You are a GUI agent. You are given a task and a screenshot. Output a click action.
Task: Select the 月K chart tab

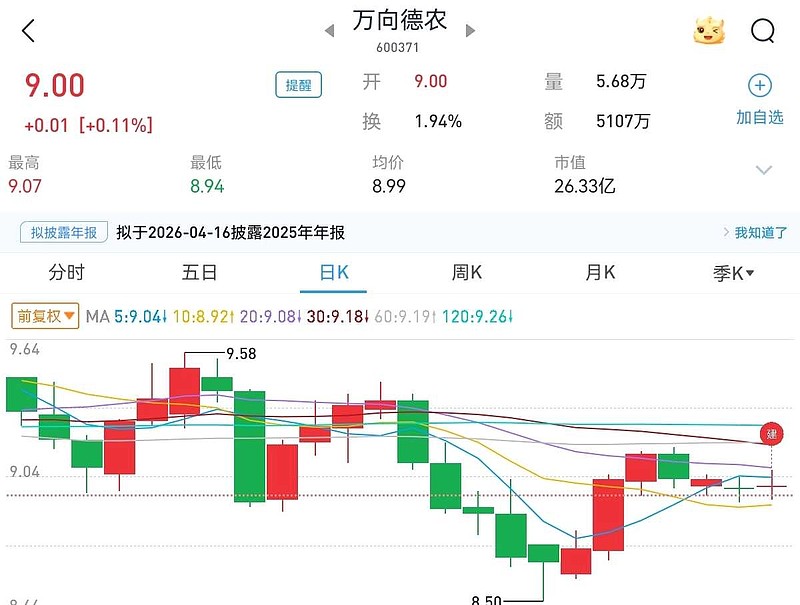600,273
